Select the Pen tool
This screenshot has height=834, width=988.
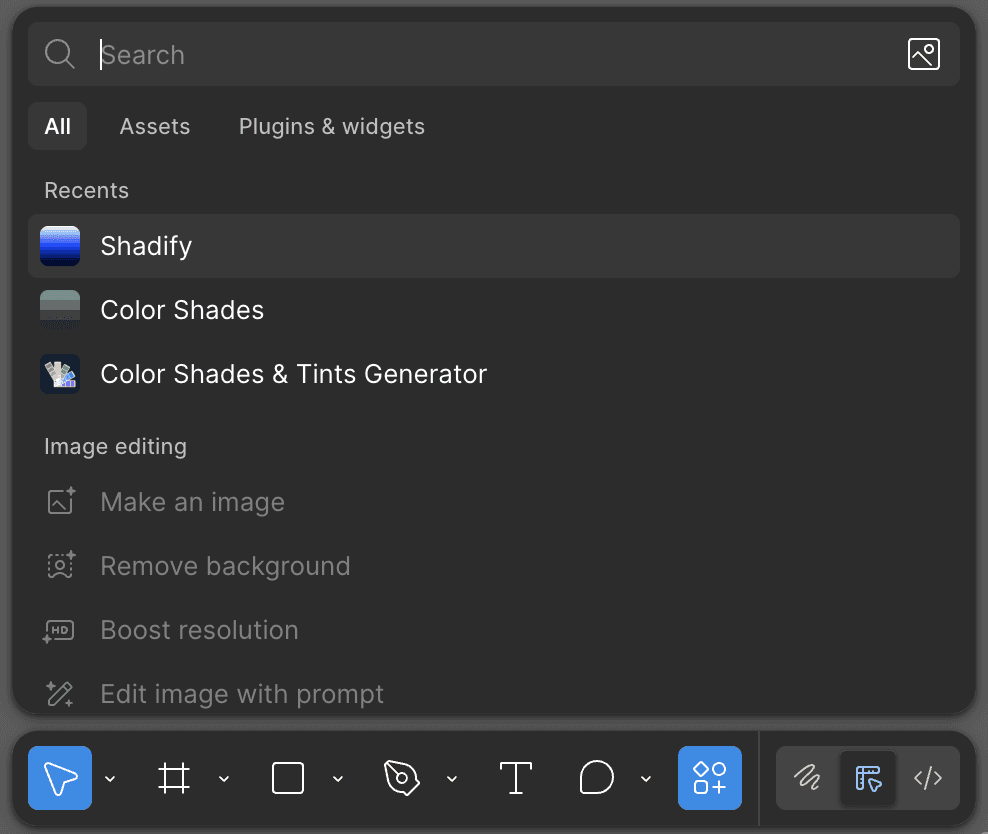[x=402, y=778]
